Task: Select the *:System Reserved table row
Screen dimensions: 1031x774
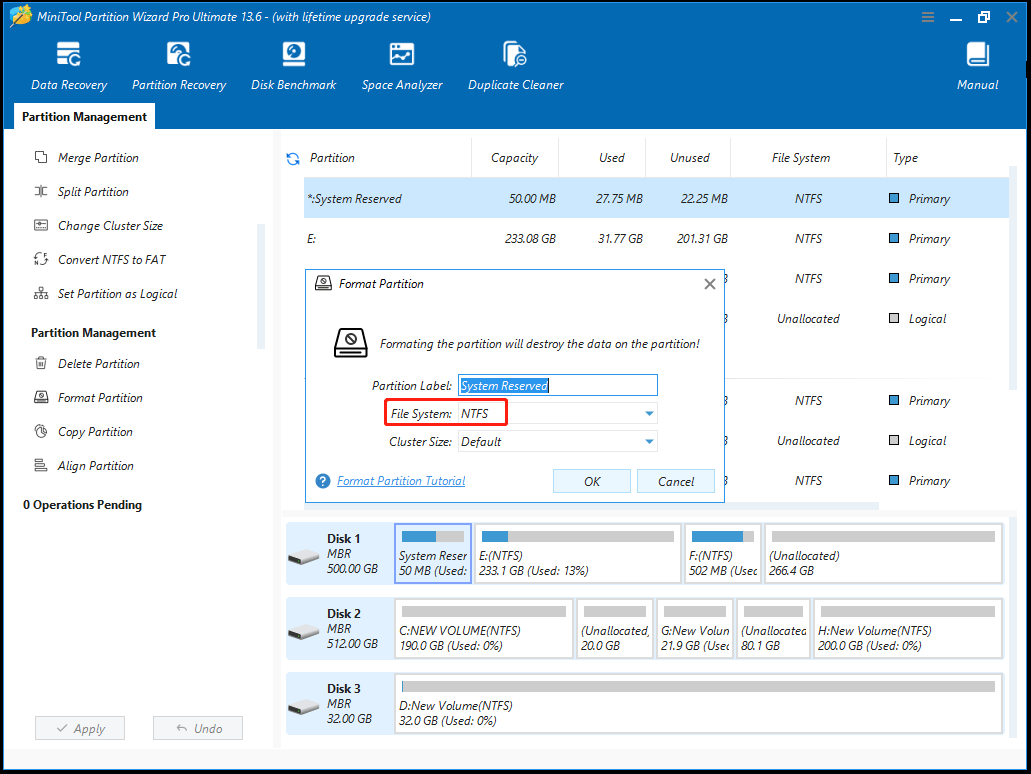Action: tap(656, 198)
